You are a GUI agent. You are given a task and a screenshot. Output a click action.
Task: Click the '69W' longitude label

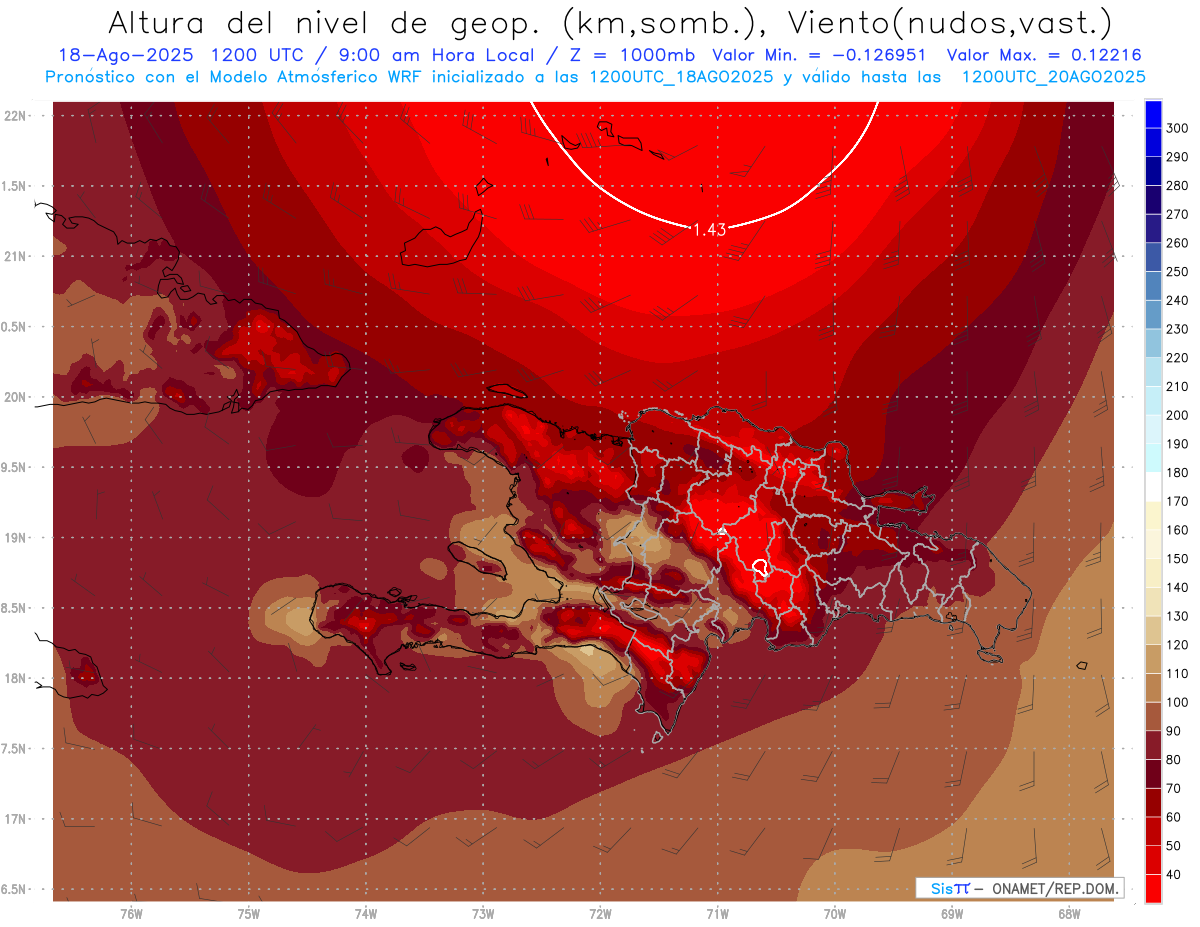(x=952, y=914)
